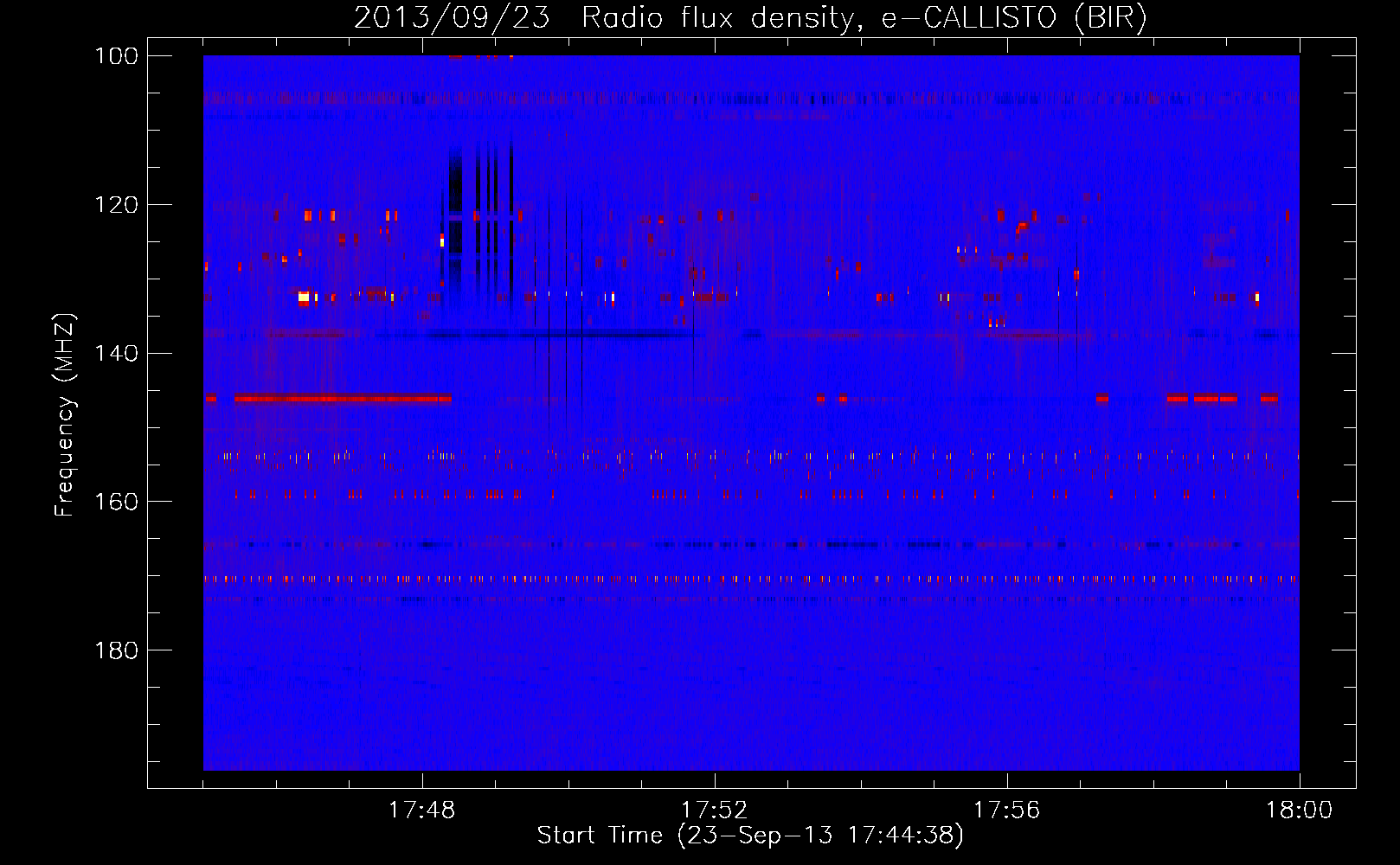
Task: Click the long red band near 146 MHz
Action: tap(343, 399)
